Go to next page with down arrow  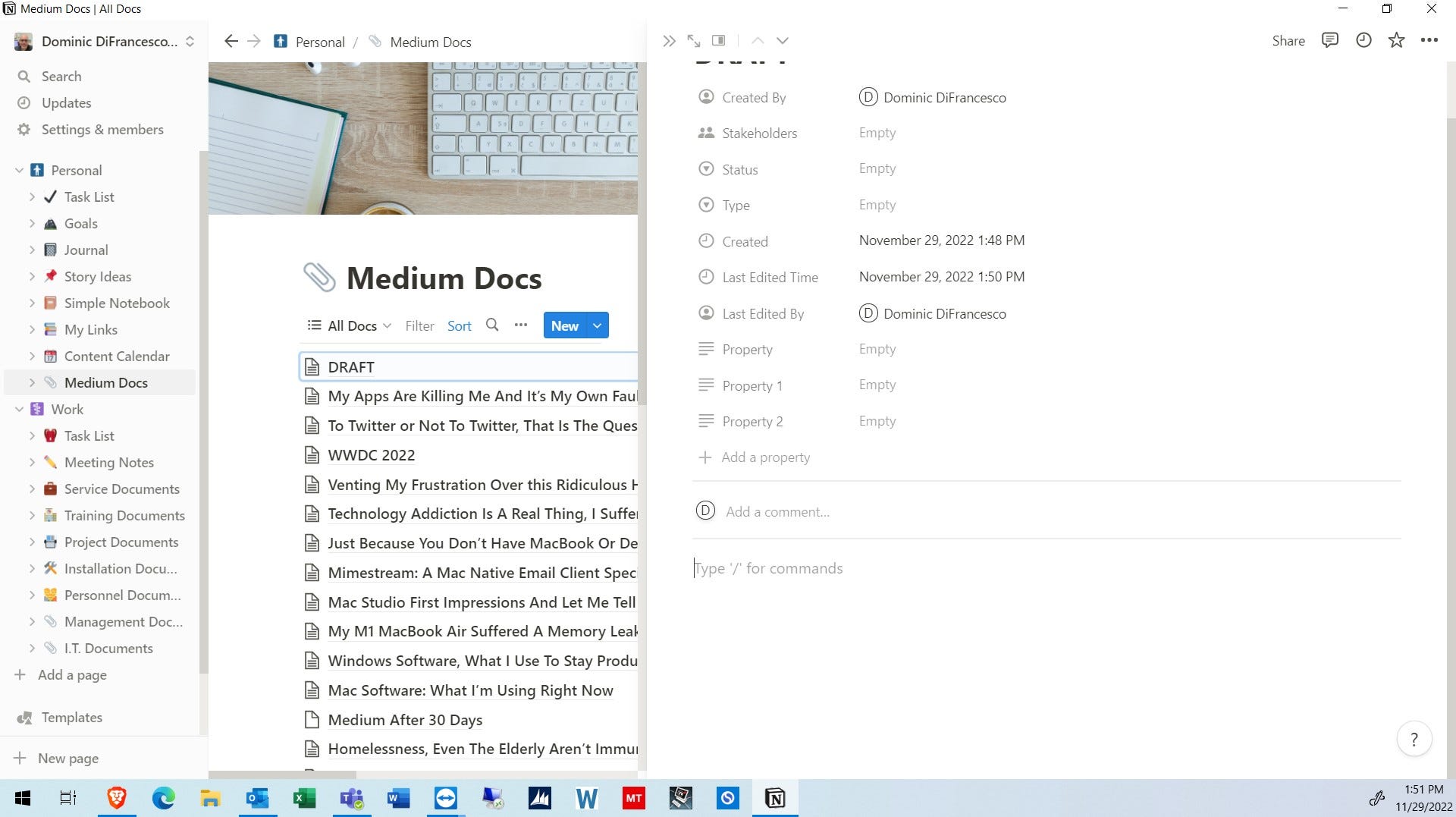(783, 41)
